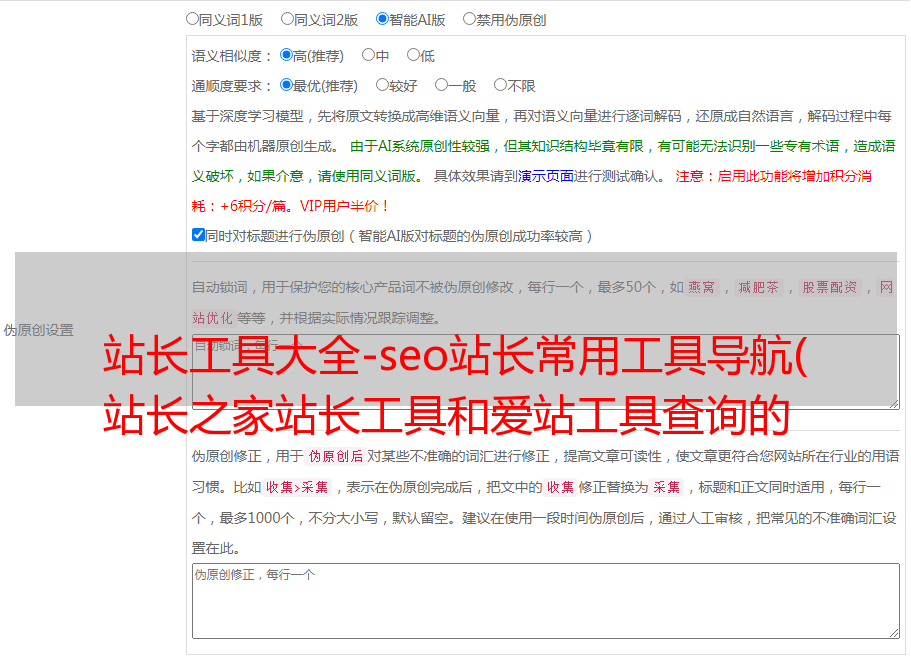
Task: Set 语义相似度 to 低
Action: tap(413, 55)
